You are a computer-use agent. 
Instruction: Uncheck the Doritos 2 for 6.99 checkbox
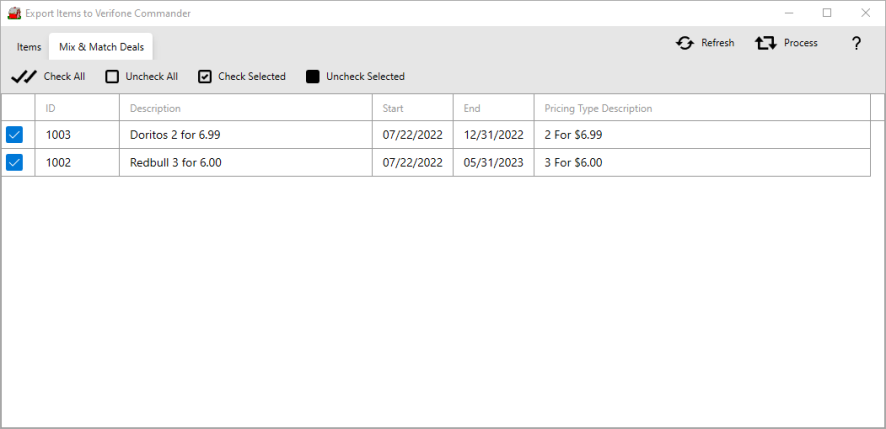15,135
